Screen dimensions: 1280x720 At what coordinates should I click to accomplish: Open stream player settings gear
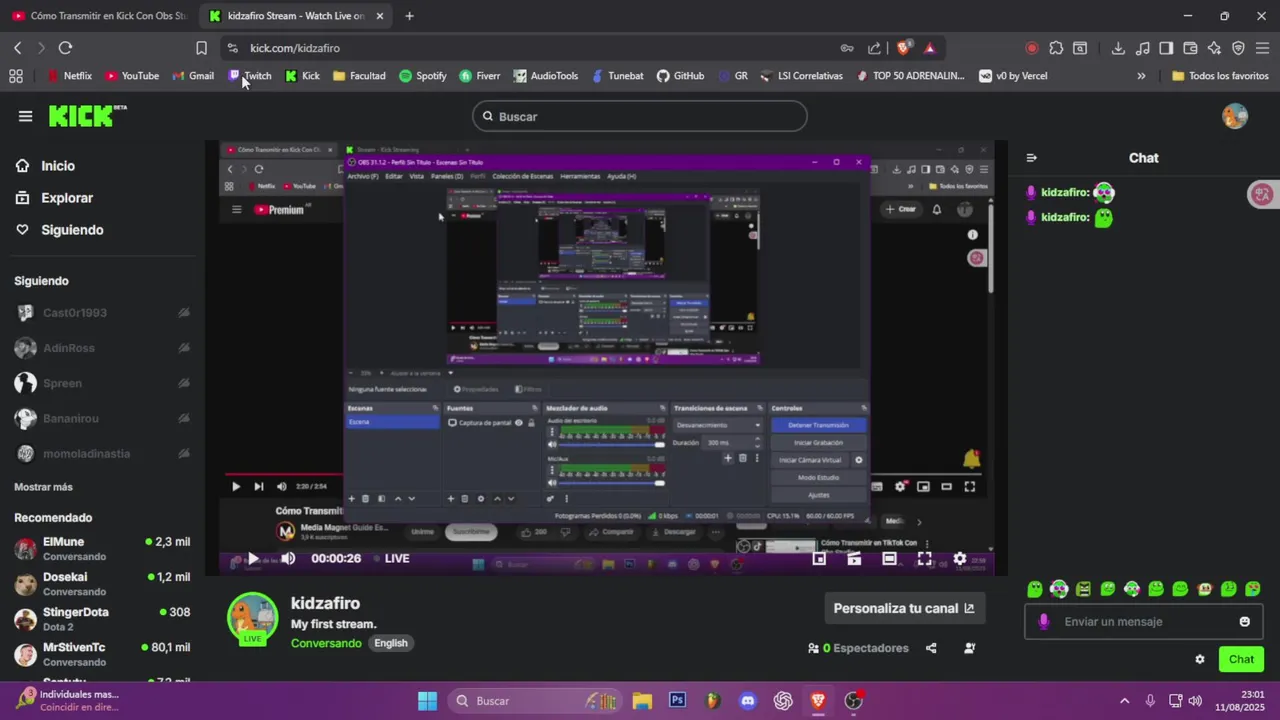coord(960,559)
